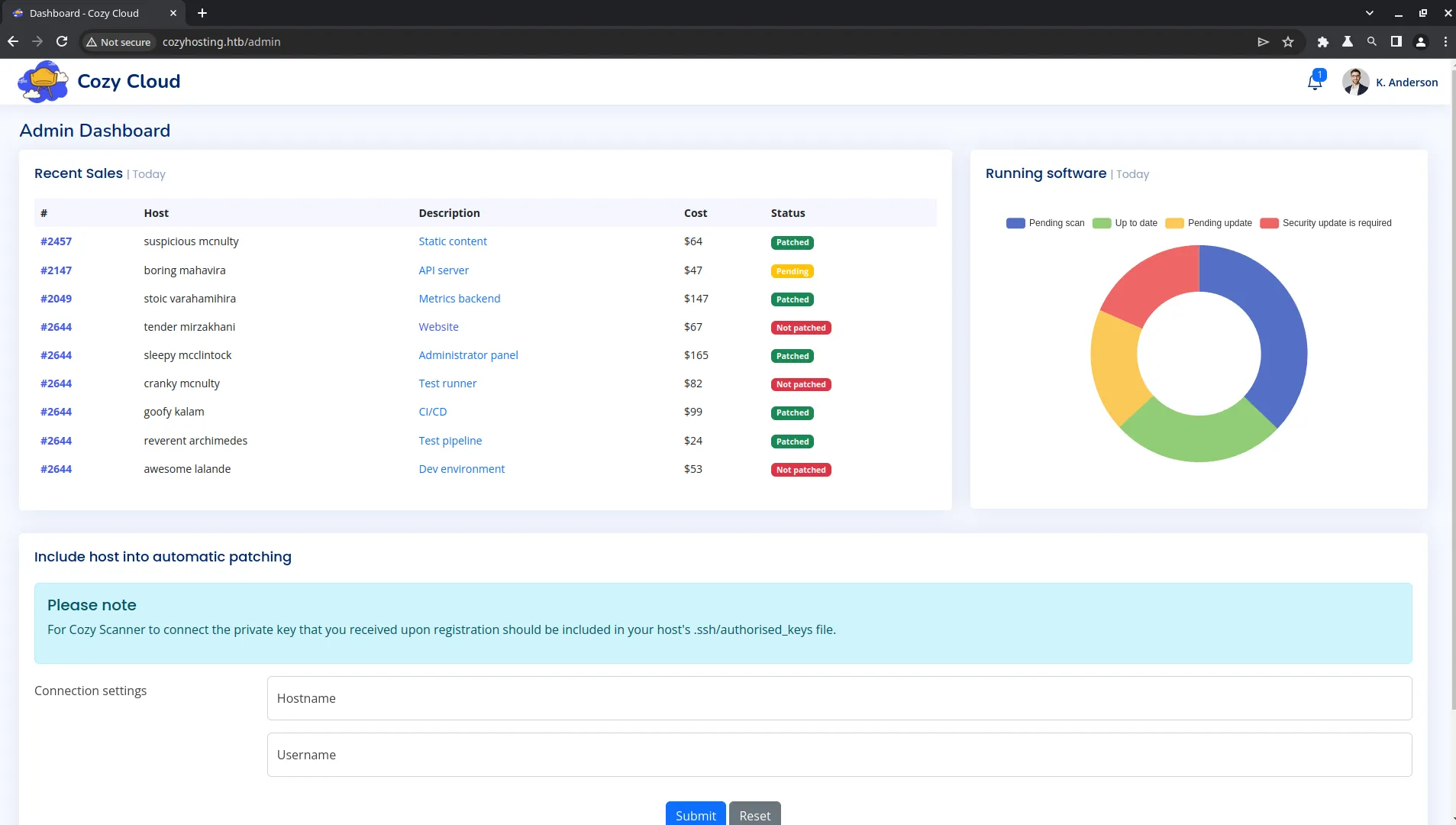Open the browser side panel icon
This screenshot has height=825, width=1456.
(x=1396, y=42)
